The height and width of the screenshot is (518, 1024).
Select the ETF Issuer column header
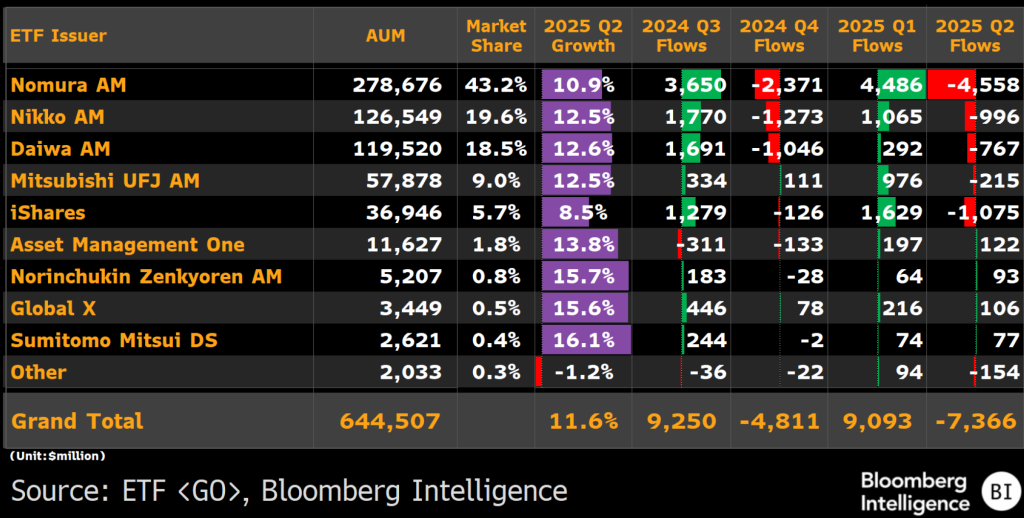[58, 36]
